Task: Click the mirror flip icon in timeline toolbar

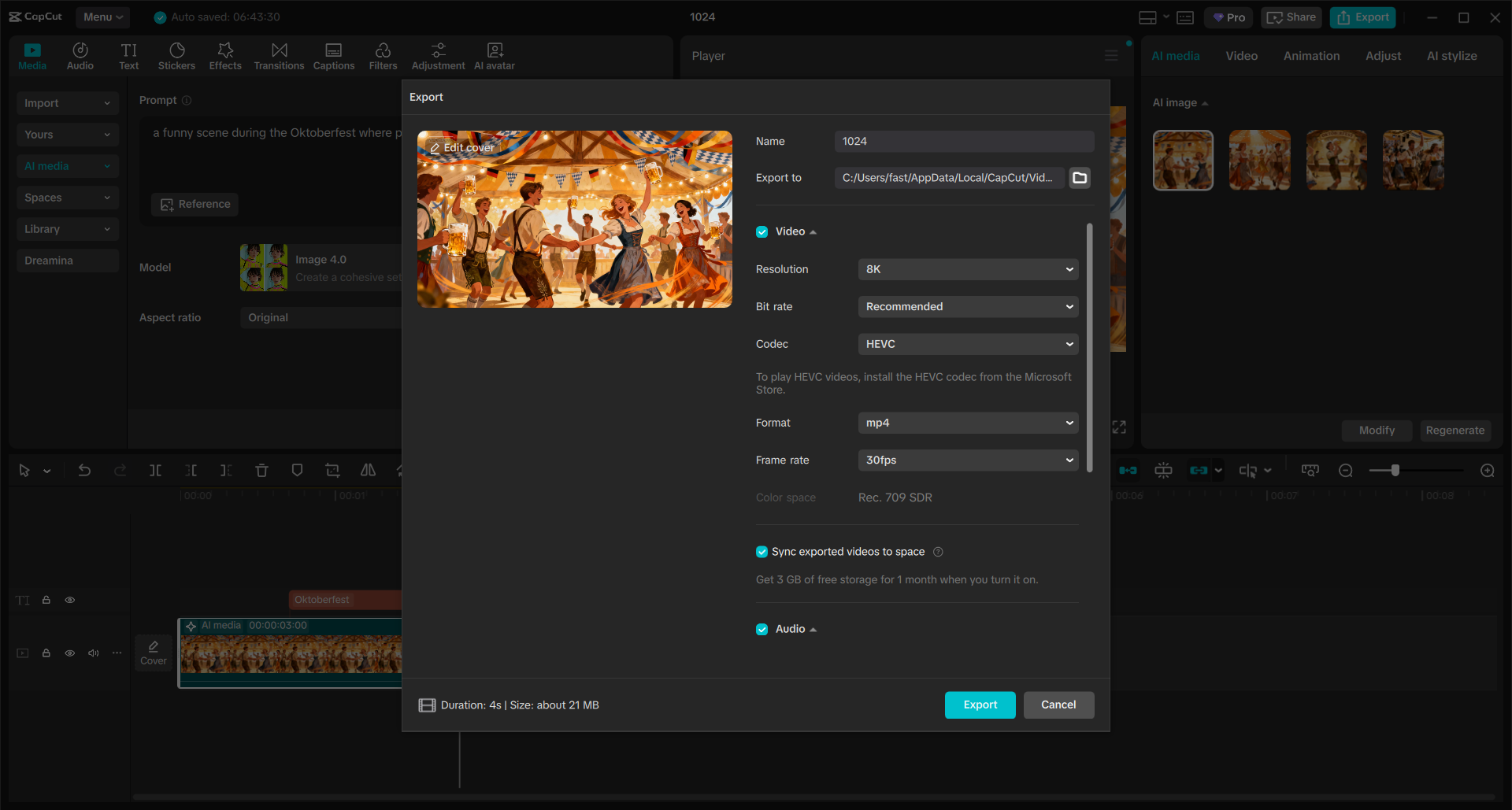Action: (x=368, y=470)
